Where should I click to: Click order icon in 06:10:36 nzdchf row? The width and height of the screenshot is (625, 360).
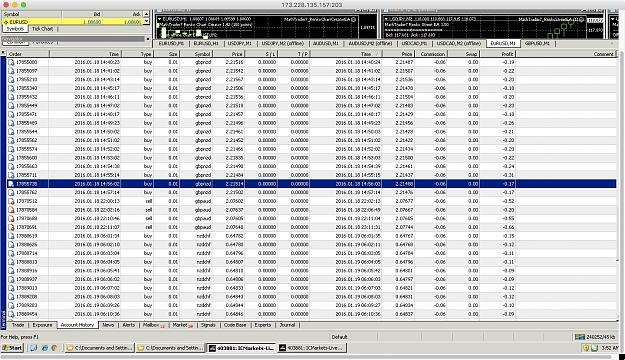click(11, 314)
